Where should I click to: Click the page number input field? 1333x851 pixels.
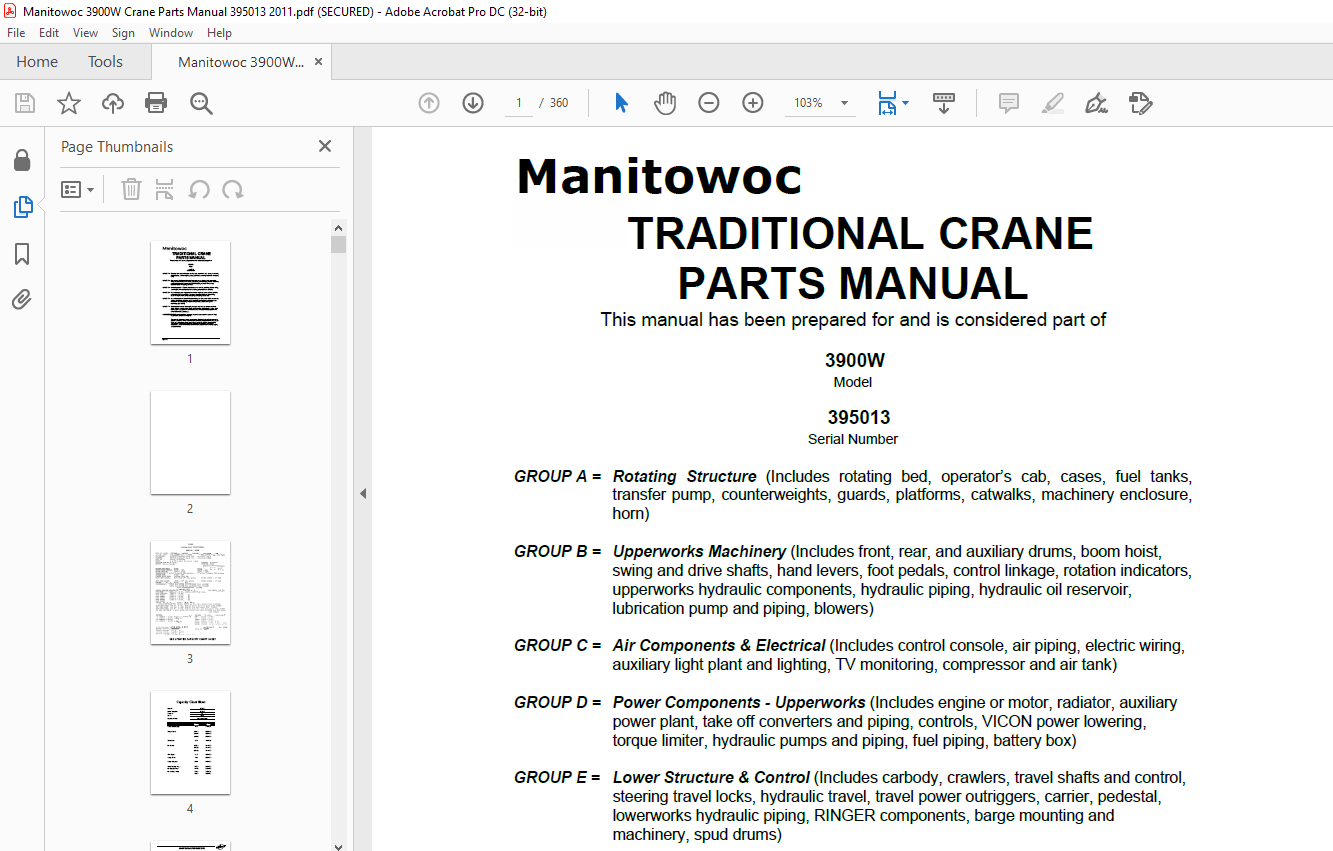coord(519,103)
